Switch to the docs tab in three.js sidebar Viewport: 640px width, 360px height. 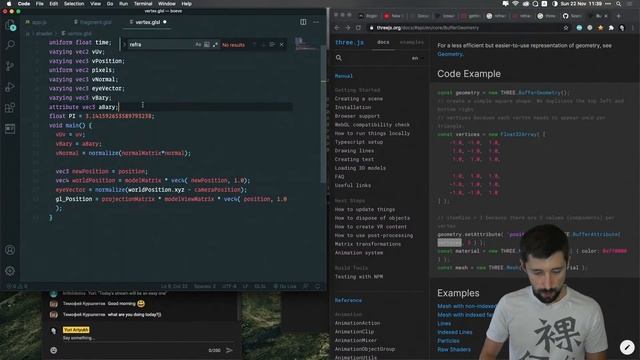[383, 42]
